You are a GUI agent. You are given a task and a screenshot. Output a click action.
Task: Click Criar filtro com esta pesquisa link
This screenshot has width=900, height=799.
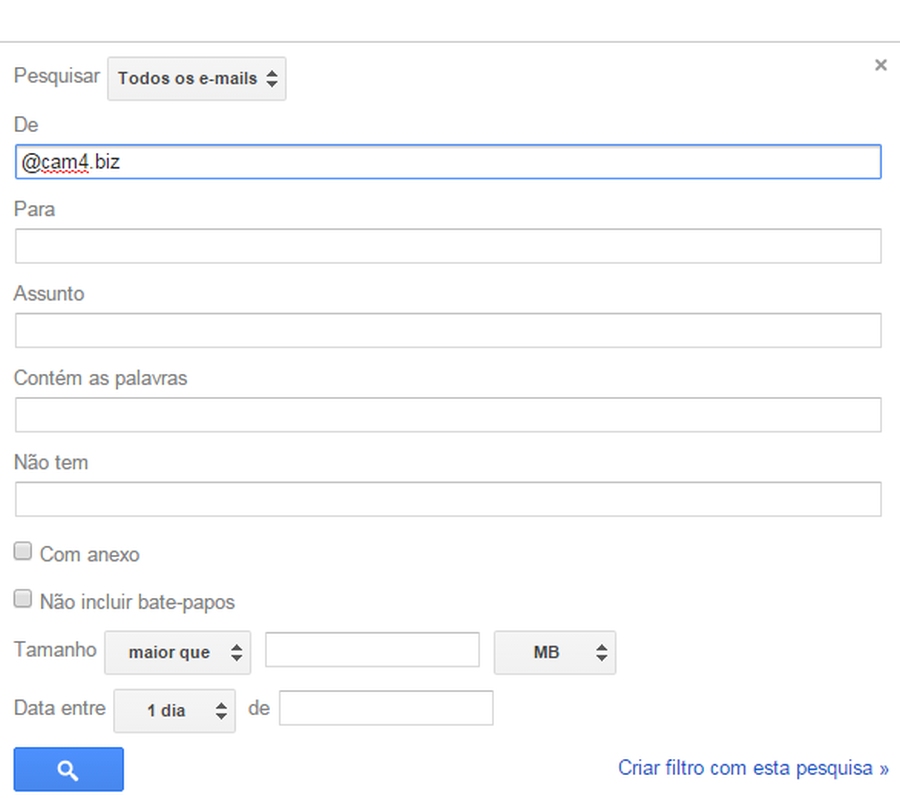(753, 768)
